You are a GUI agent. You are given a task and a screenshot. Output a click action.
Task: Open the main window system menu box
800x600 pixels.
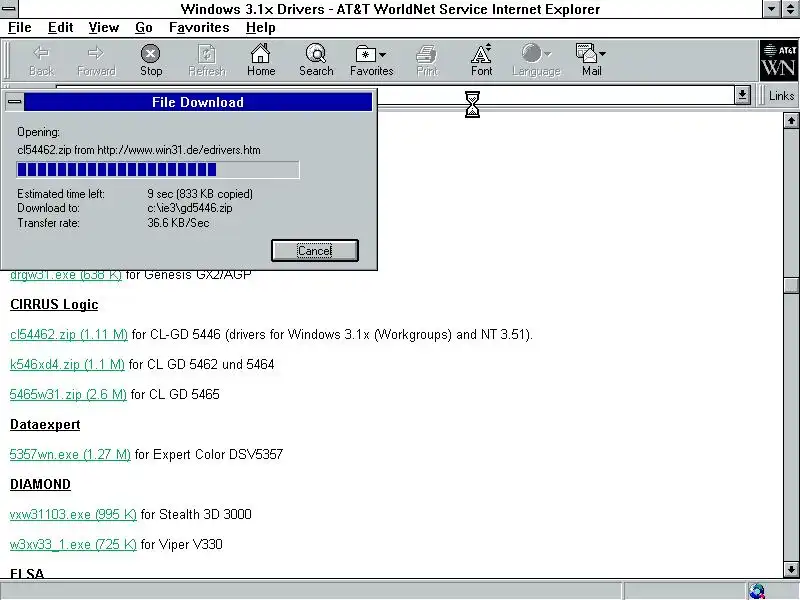[9, 9]
